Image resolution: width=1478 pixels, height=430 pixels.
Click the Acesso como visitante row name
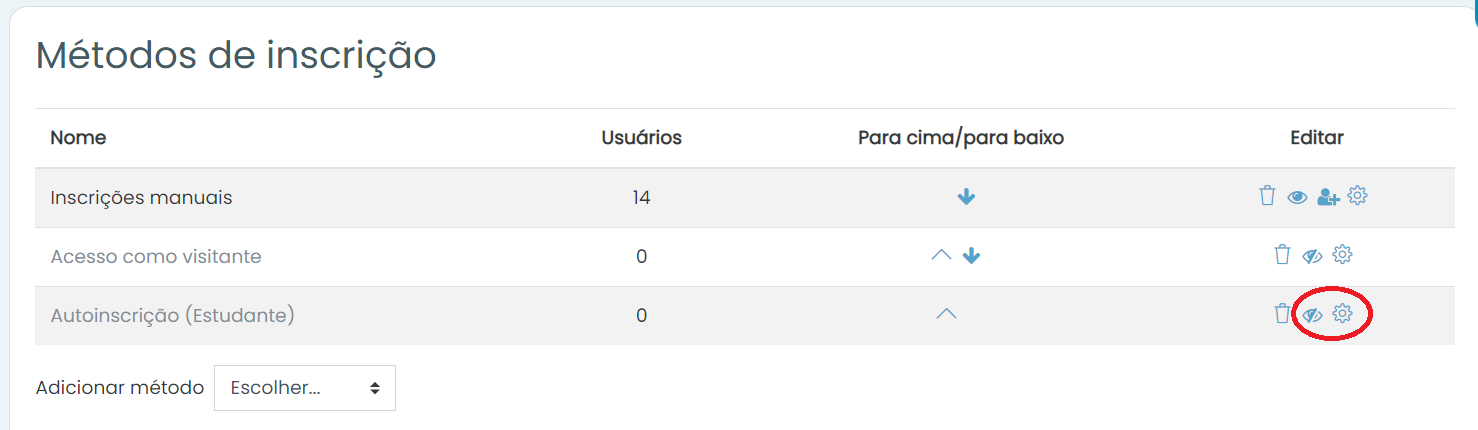pos(156,257)
